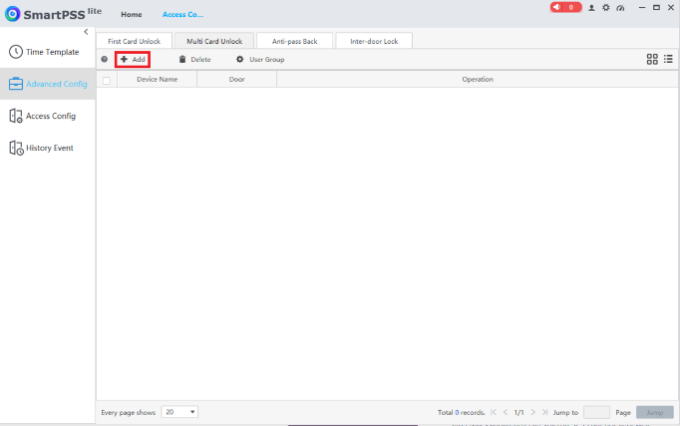Viewport: 680px width, 426px height.
Task: Maximize the SmartPSS window
Action: (x=656, y=7)
